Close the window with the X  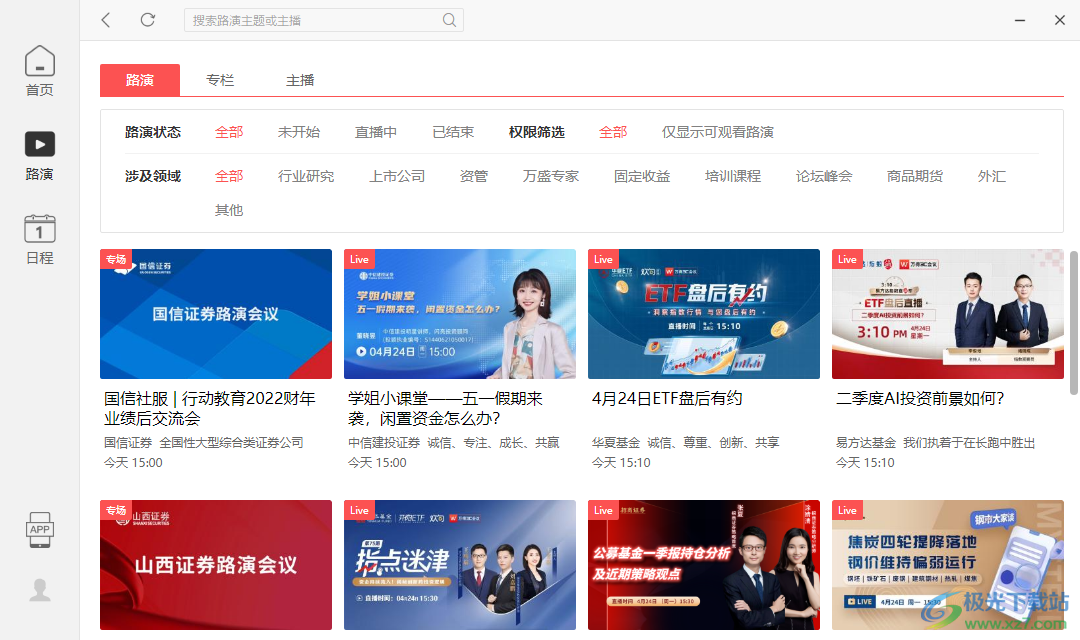tap(1060, 20)
